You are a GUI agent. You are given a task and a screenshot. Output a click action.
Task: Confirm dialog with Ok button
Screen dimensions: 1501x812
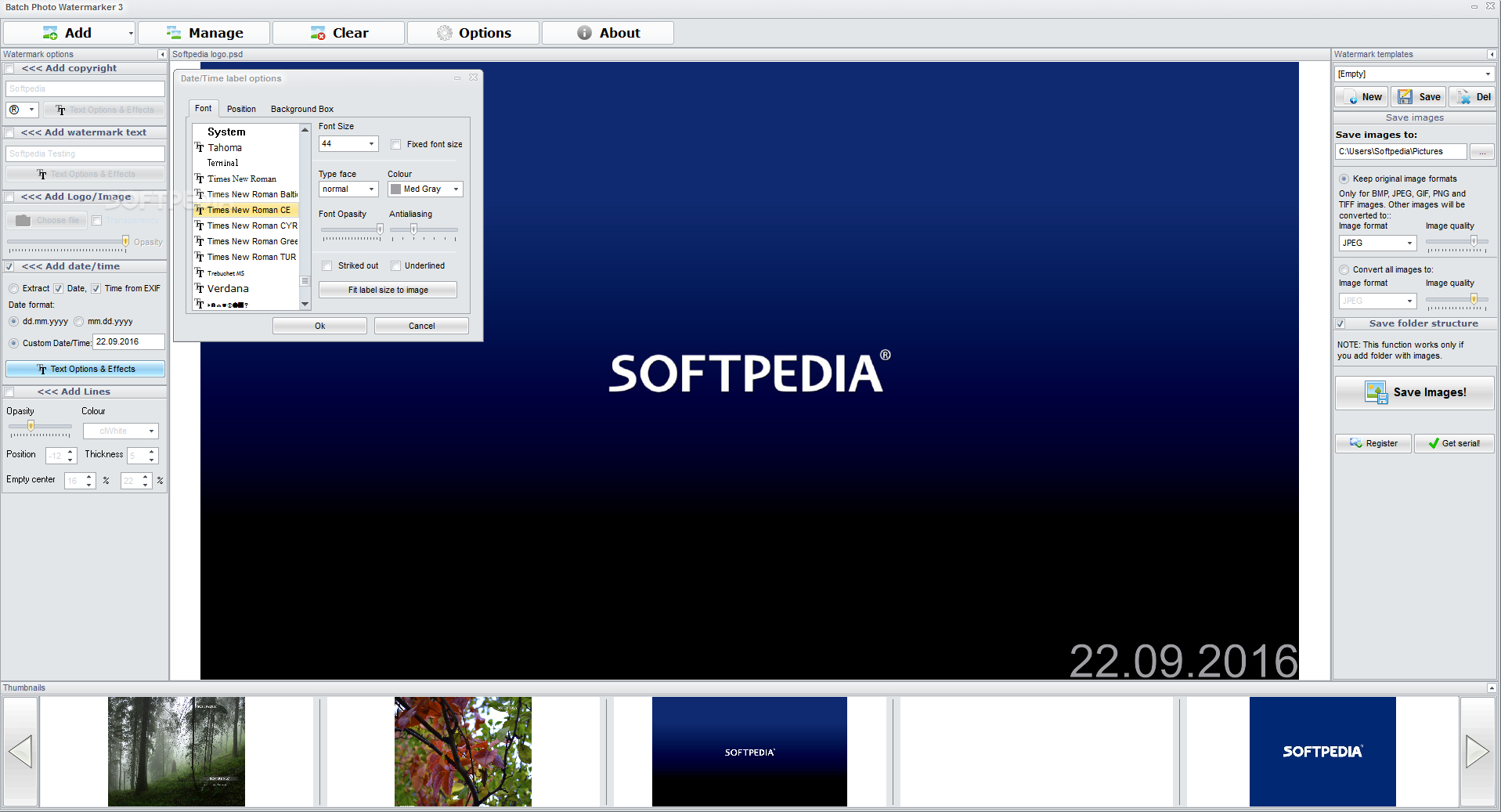point(319,327)
